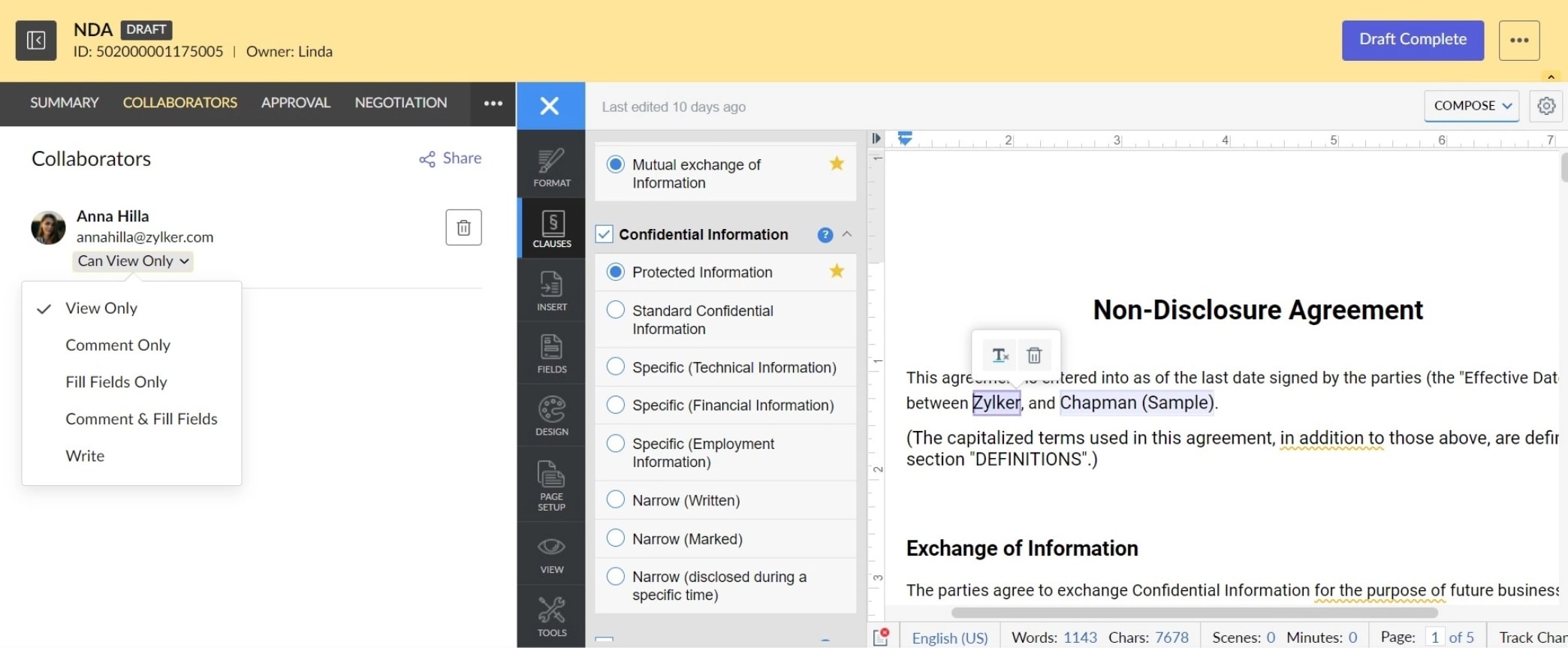Select Standard Confidential Information radio option
1568x648 pixels.
pyautogui.click(x=615, y=310)
